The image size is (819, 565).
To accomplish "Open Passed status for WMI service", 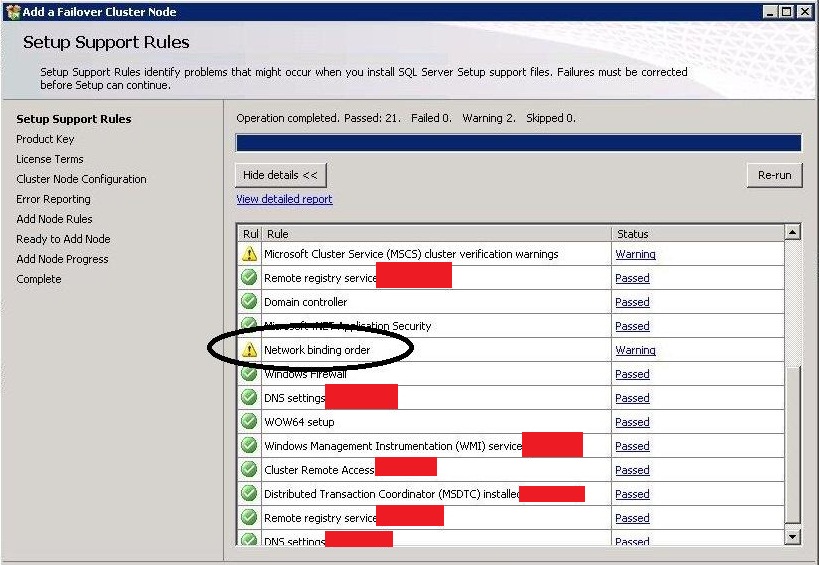I will coord(632,446).
